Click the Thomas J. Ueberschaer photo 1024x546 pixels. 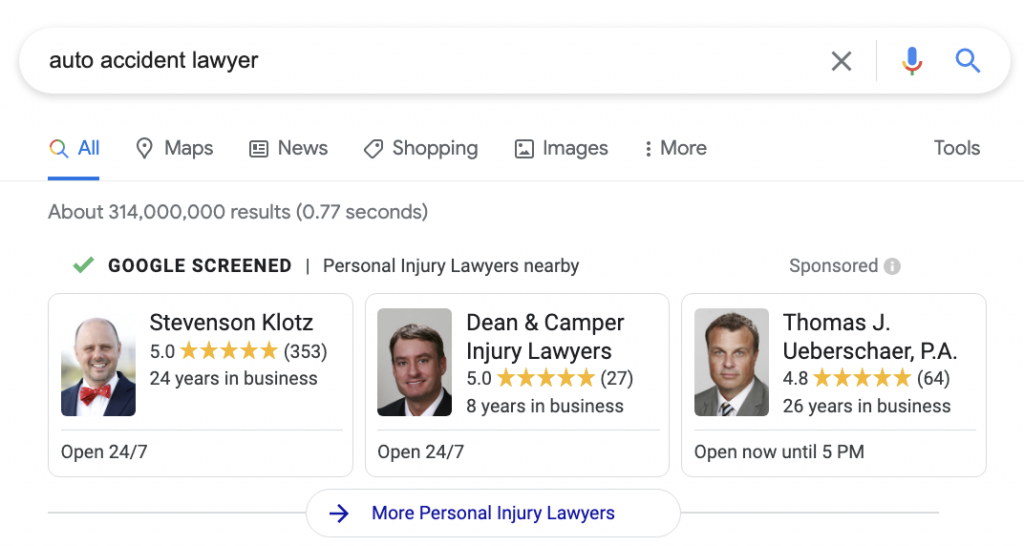(731, 362)
